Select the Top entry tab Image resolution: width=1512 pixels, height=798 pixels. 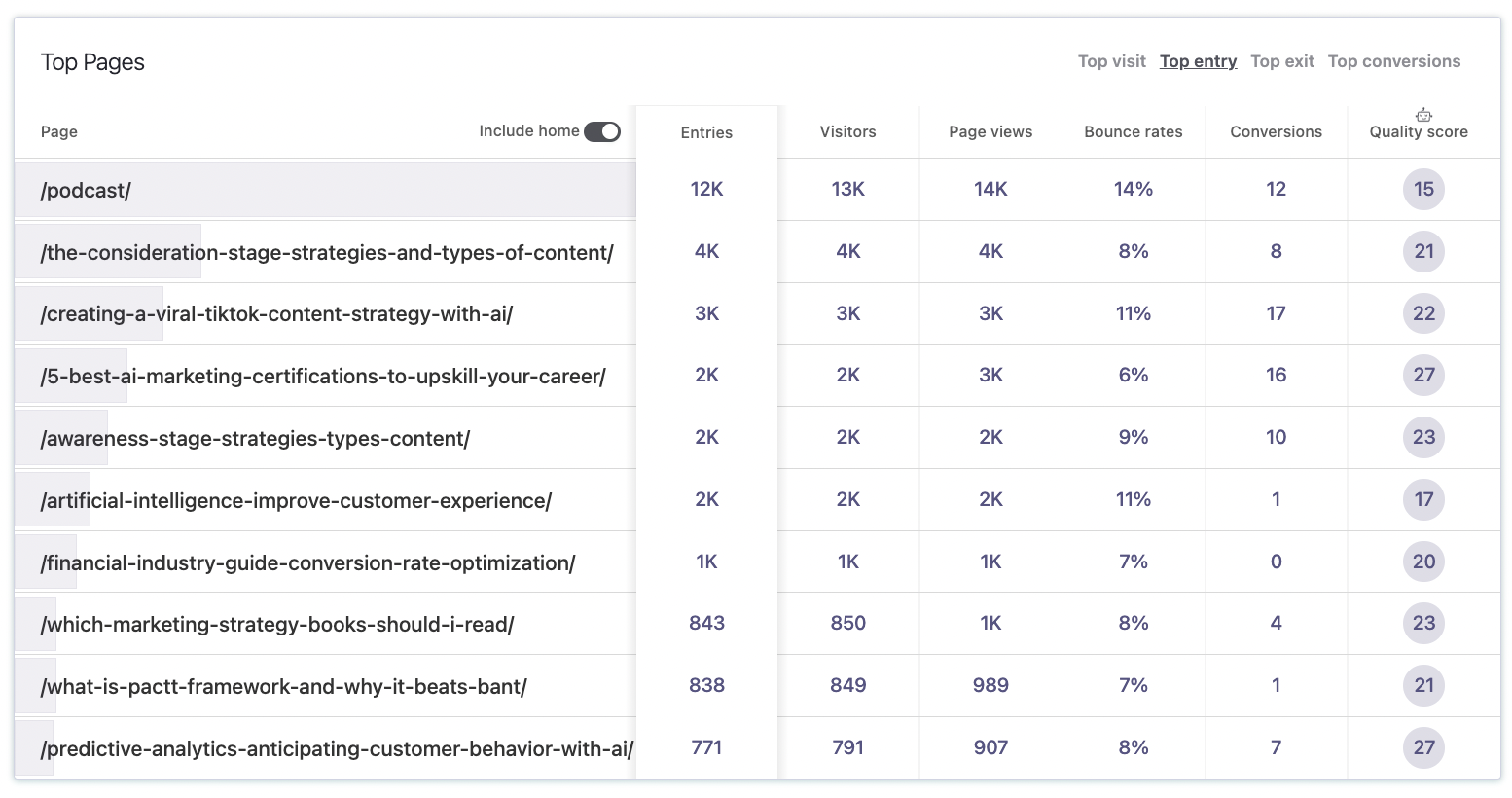point(1198,61)
